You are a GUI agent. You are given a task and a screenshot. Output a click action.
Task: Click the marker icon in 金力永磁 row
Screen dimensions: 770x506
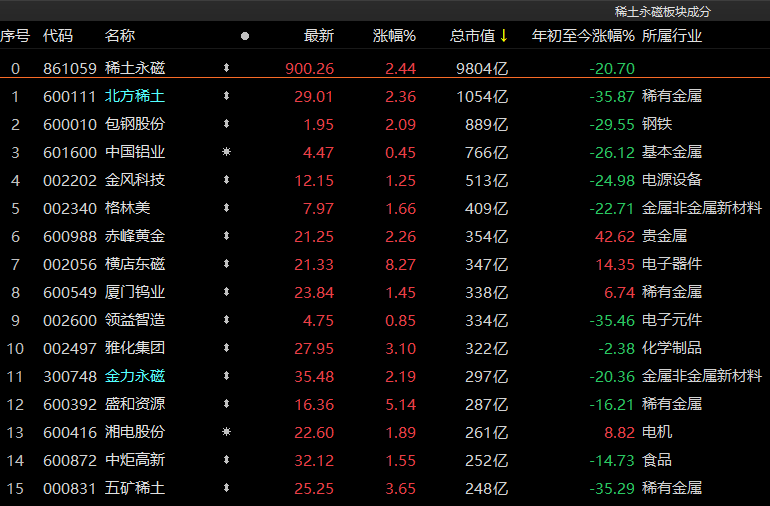pyautogui.click(x=226, y=376)
